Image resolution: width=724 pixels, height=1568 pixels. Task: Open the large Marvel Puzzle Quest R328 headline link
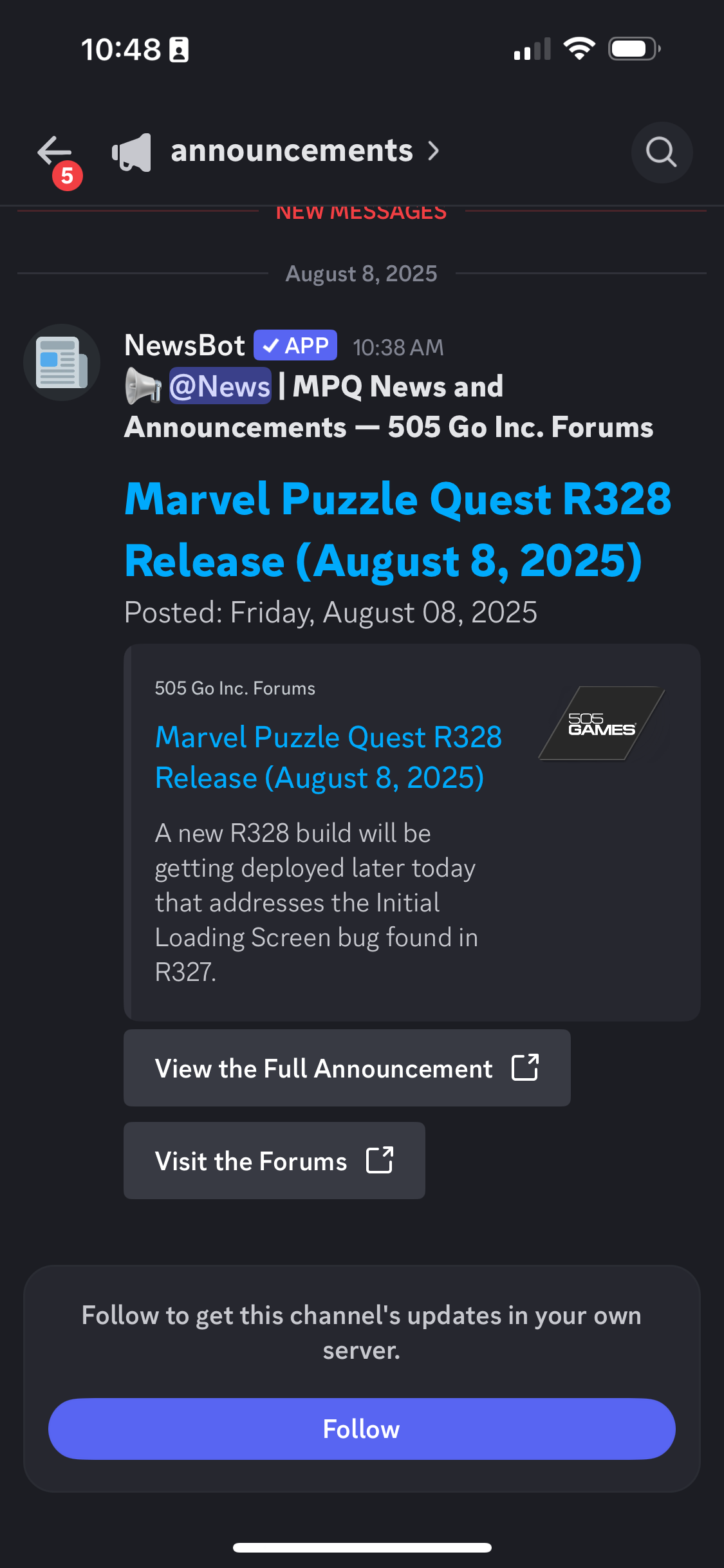point(398,530)
